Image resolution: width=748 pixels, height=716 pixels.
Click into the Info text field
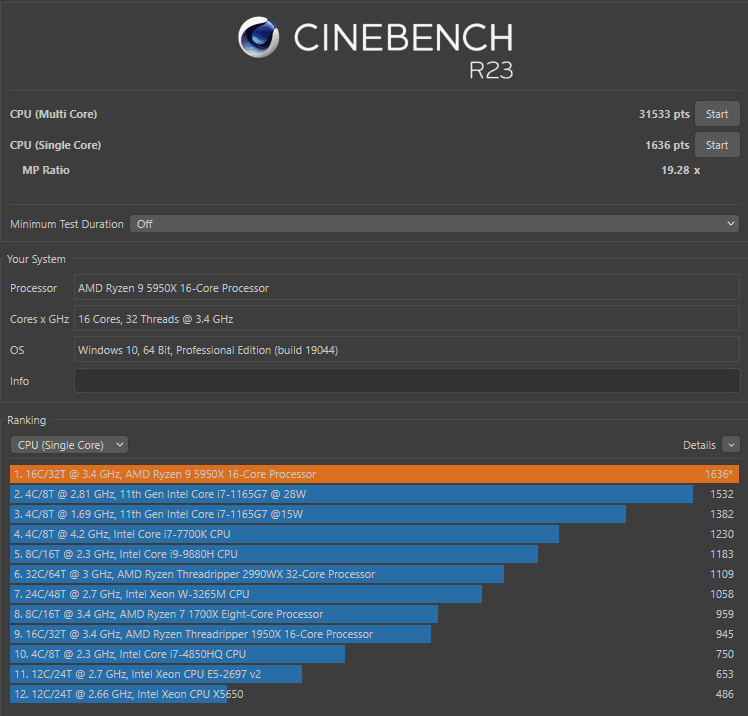(x=407, y=381)
